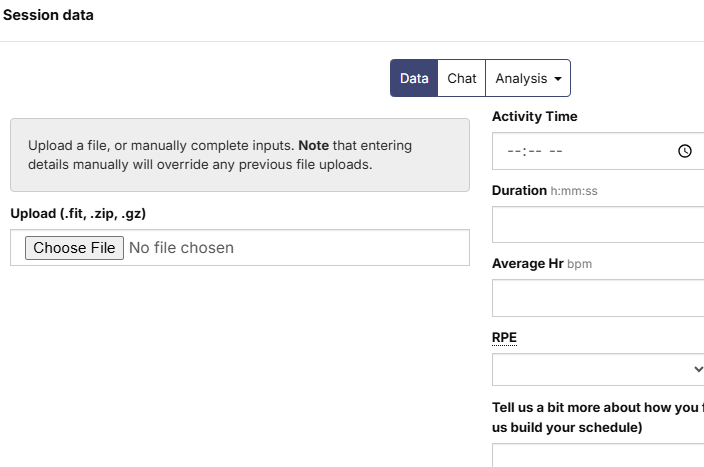Image resolution: width=704 pixels, height=467 pixels.
Task: Select the minutes part of Activity Time
Action: [x=535, y=151]
